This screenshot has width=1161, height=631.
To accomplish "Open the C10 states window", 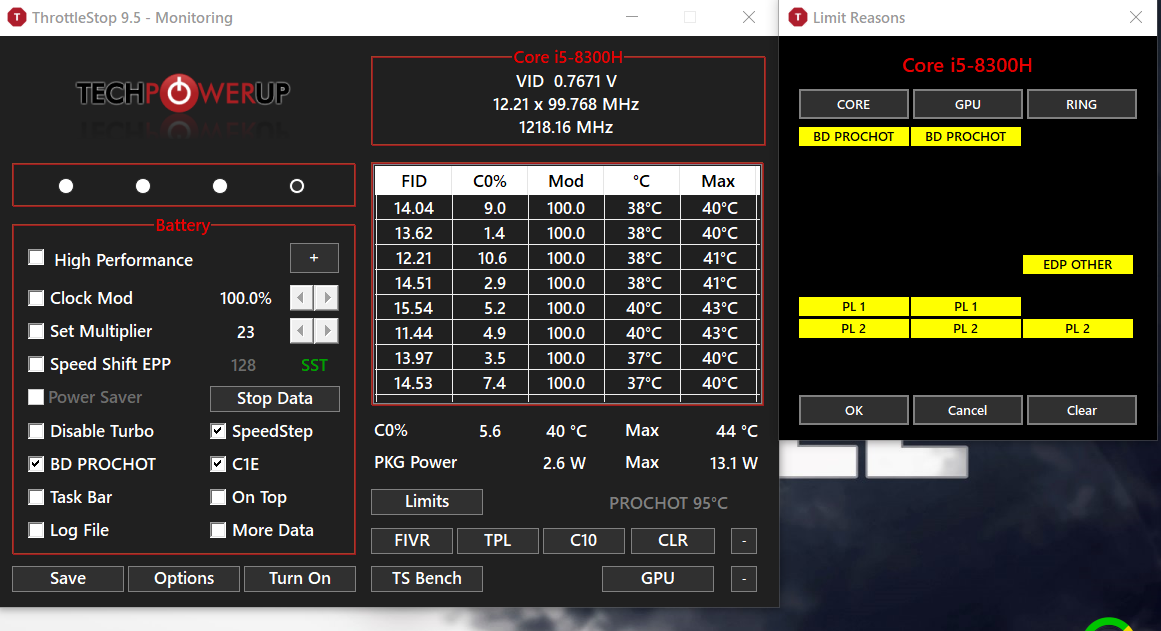I will pyautogui.click(x=583, y=541).
